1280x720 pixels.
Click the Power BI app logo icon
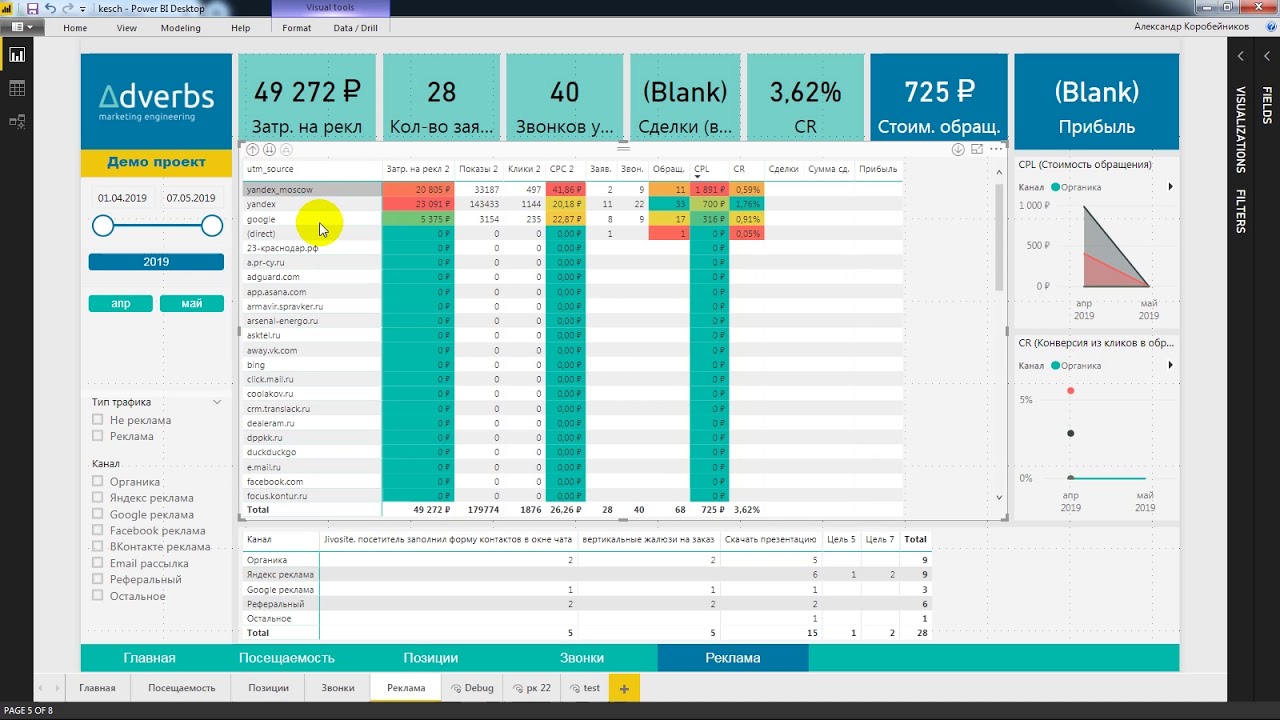point(8,8)
